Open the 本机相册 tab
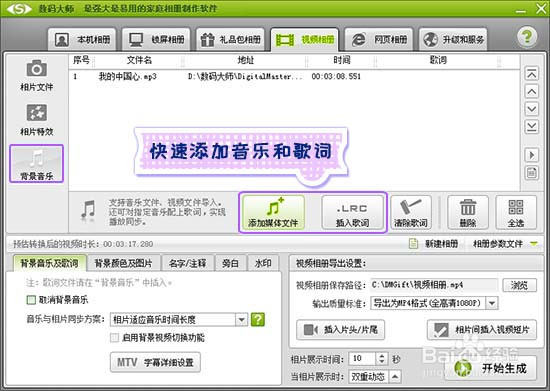The width and height of the screenshot is (550, 391). coord(82,39)
